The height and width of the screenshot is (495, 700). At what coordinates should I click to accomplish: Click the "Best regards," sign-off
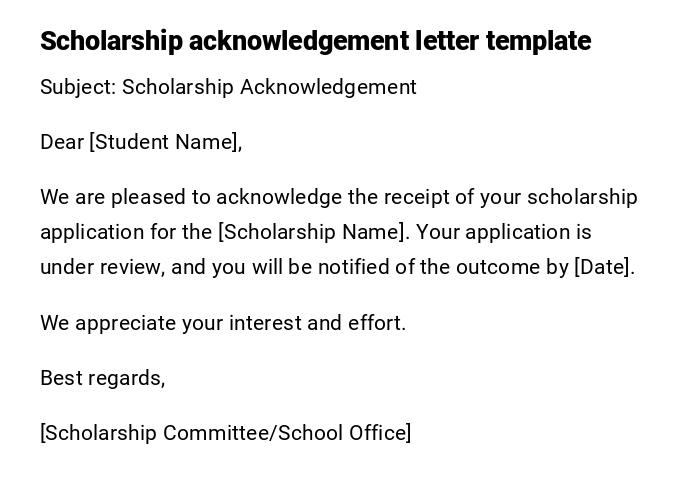pos(102,378)
